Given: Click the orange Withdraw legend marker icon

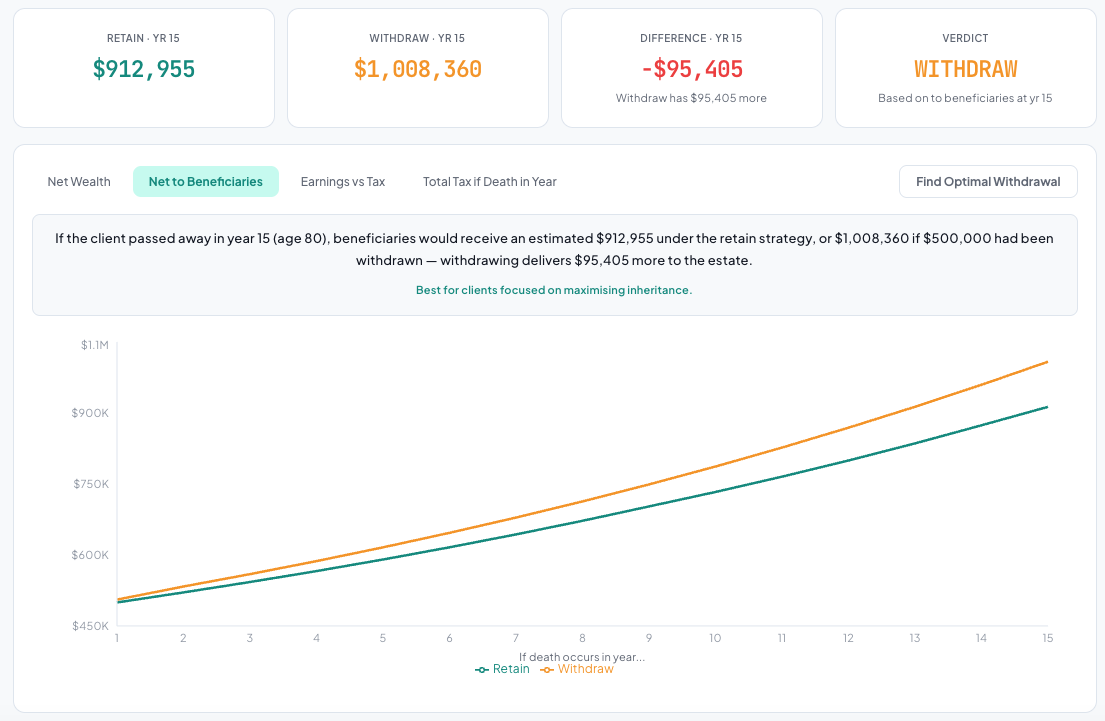Looking at the screenshot, I should click(547, 670).
